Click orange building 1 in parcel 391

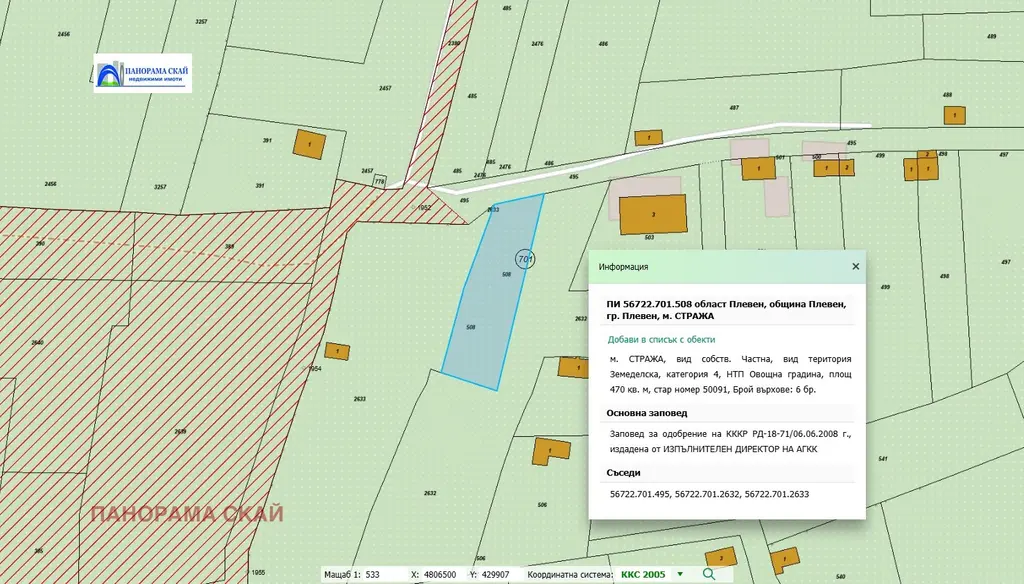309,144
